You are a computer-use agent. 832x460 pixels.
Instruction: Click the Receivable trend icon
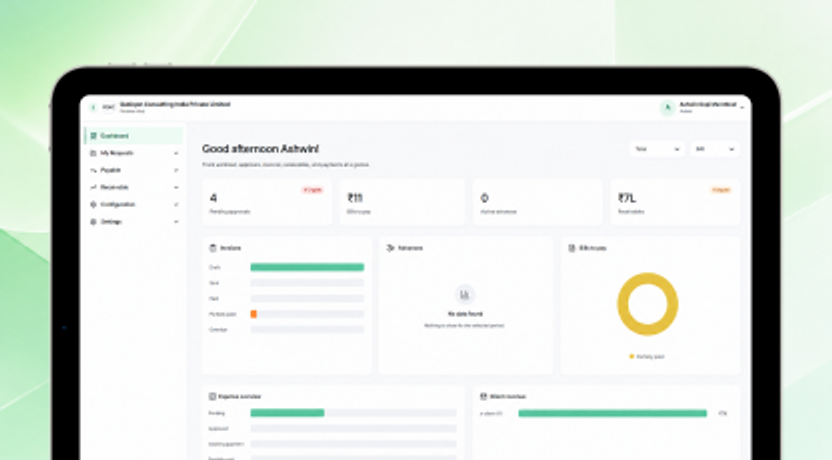click(93, 187)
